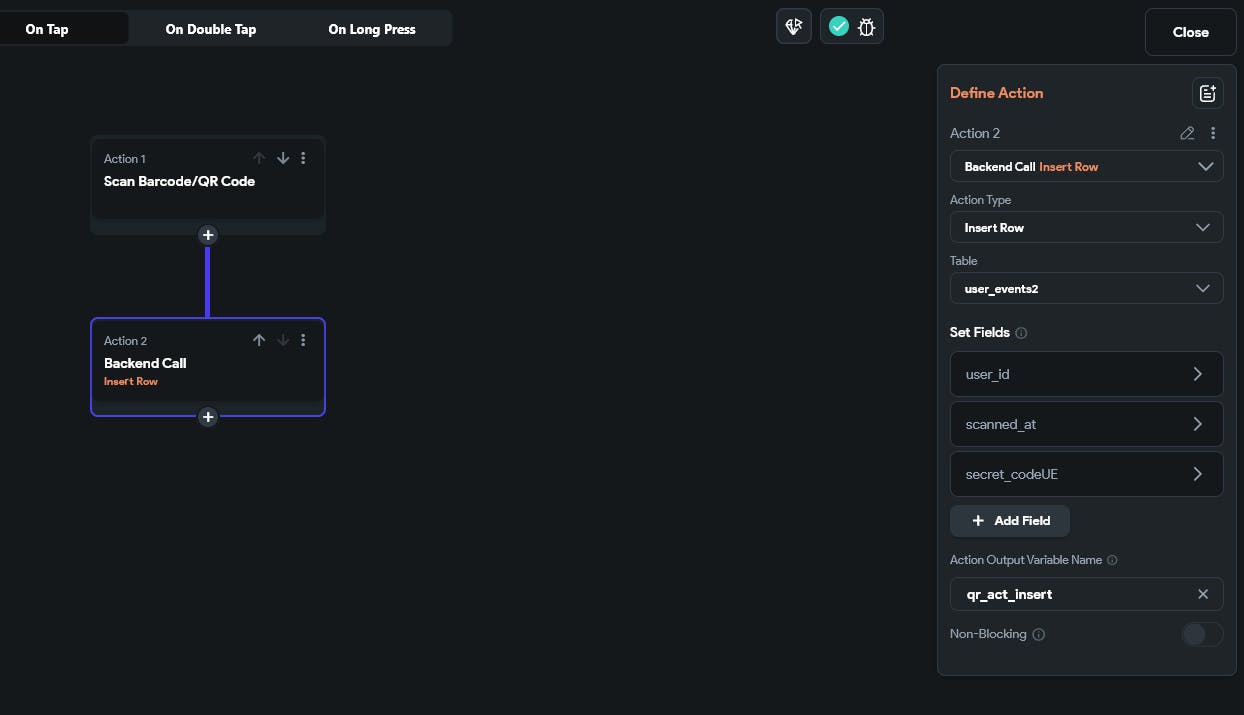Open the three-dot menu beside Action 2 header
Viewport: 1244px width, 715px height.
(1213, 133)
